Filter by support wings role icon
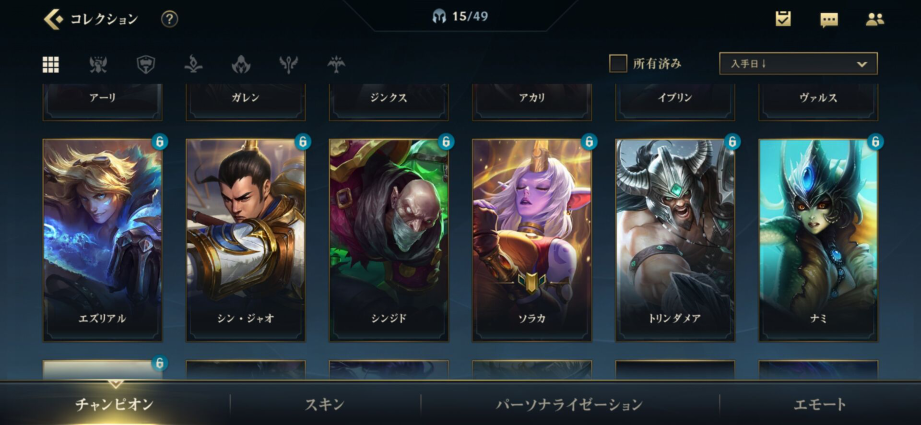This screenshot has width=921, height=425. pyautogui.click(x=289, y=65)
